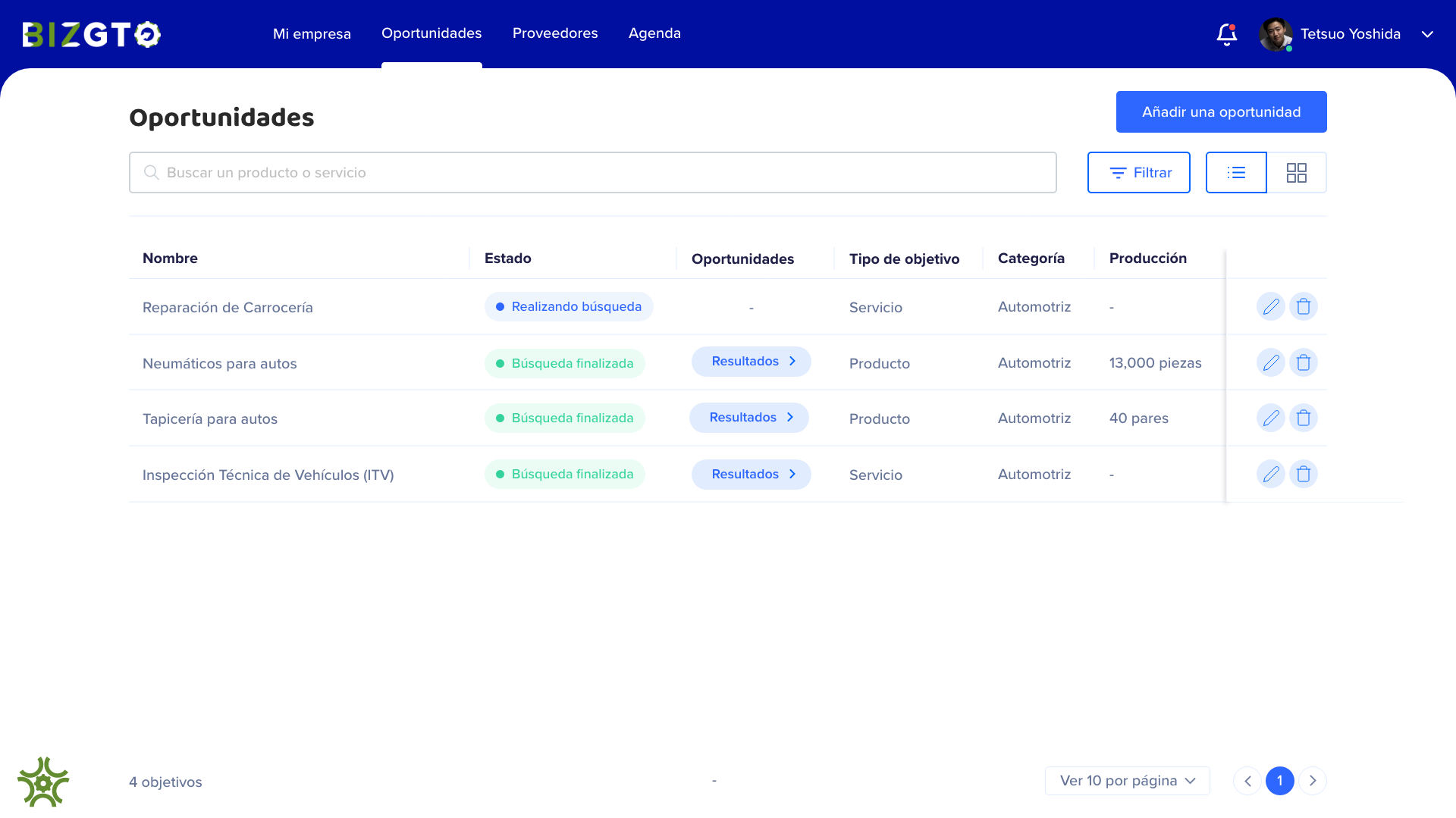This screenshot has height=818, width=1456.
Task: View Resultados for Tapicería para autos
Action: pos(748,417)
